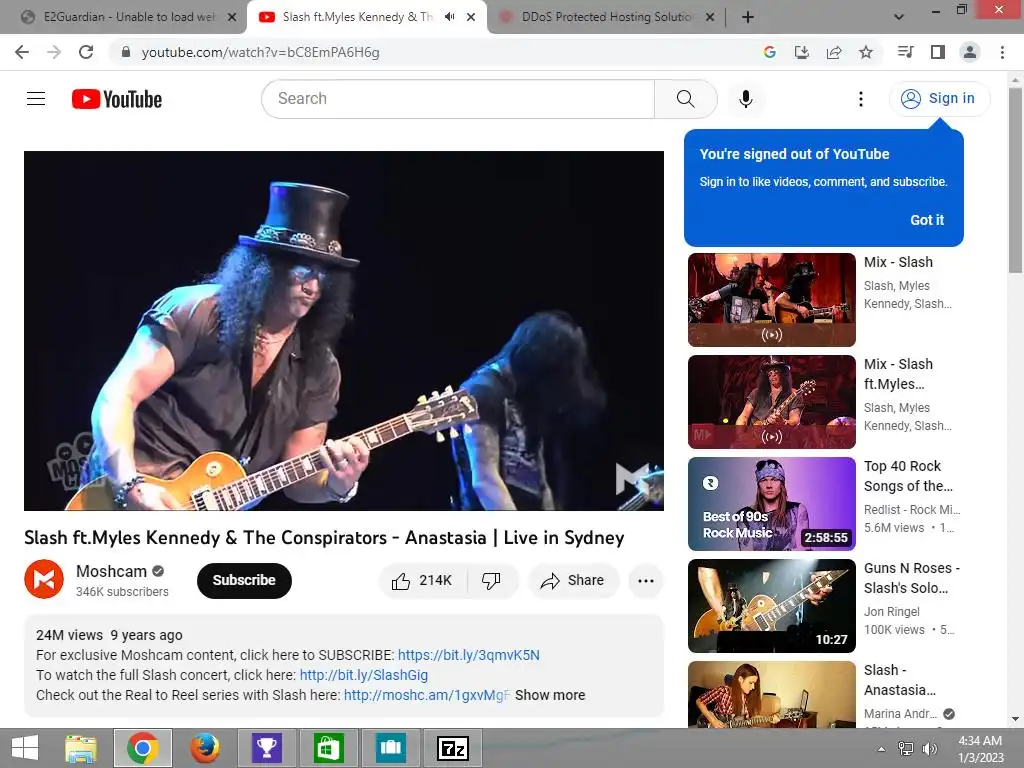Toggle Chrome side panel icon
This screenshot has height=768, width=1024.
(x=938, y=52)
